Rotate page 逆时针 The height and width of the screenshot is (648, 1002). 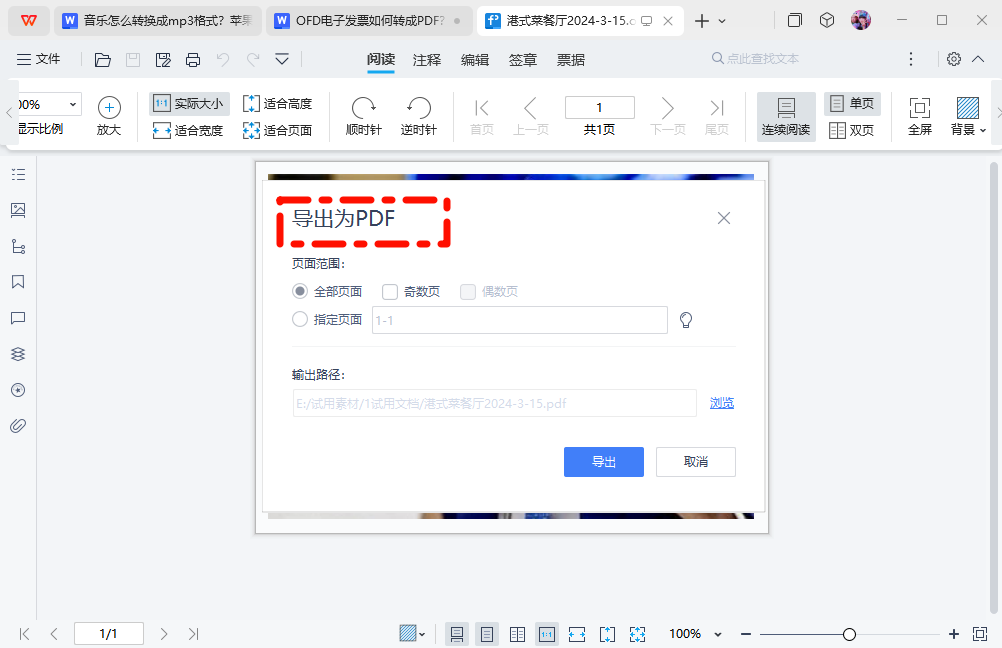click(419, 116)
